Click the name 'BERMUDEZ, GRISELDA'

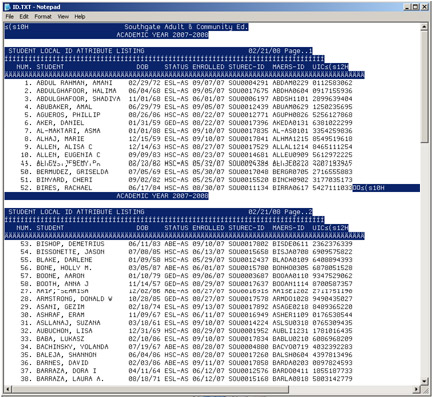(72, 172)
